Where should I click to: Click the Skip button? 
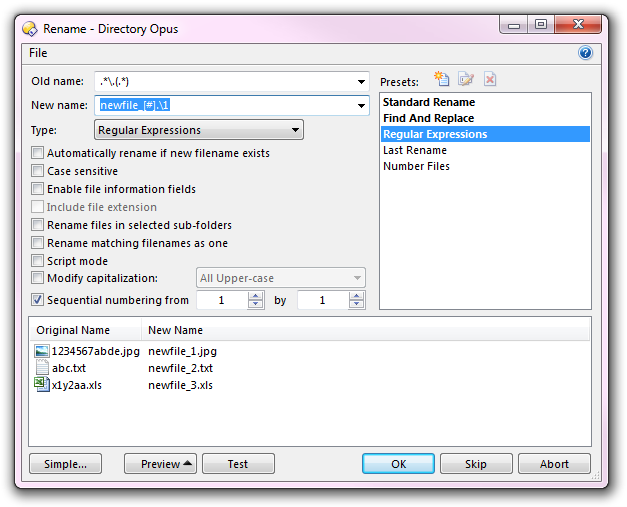click(x=476, y=464)
